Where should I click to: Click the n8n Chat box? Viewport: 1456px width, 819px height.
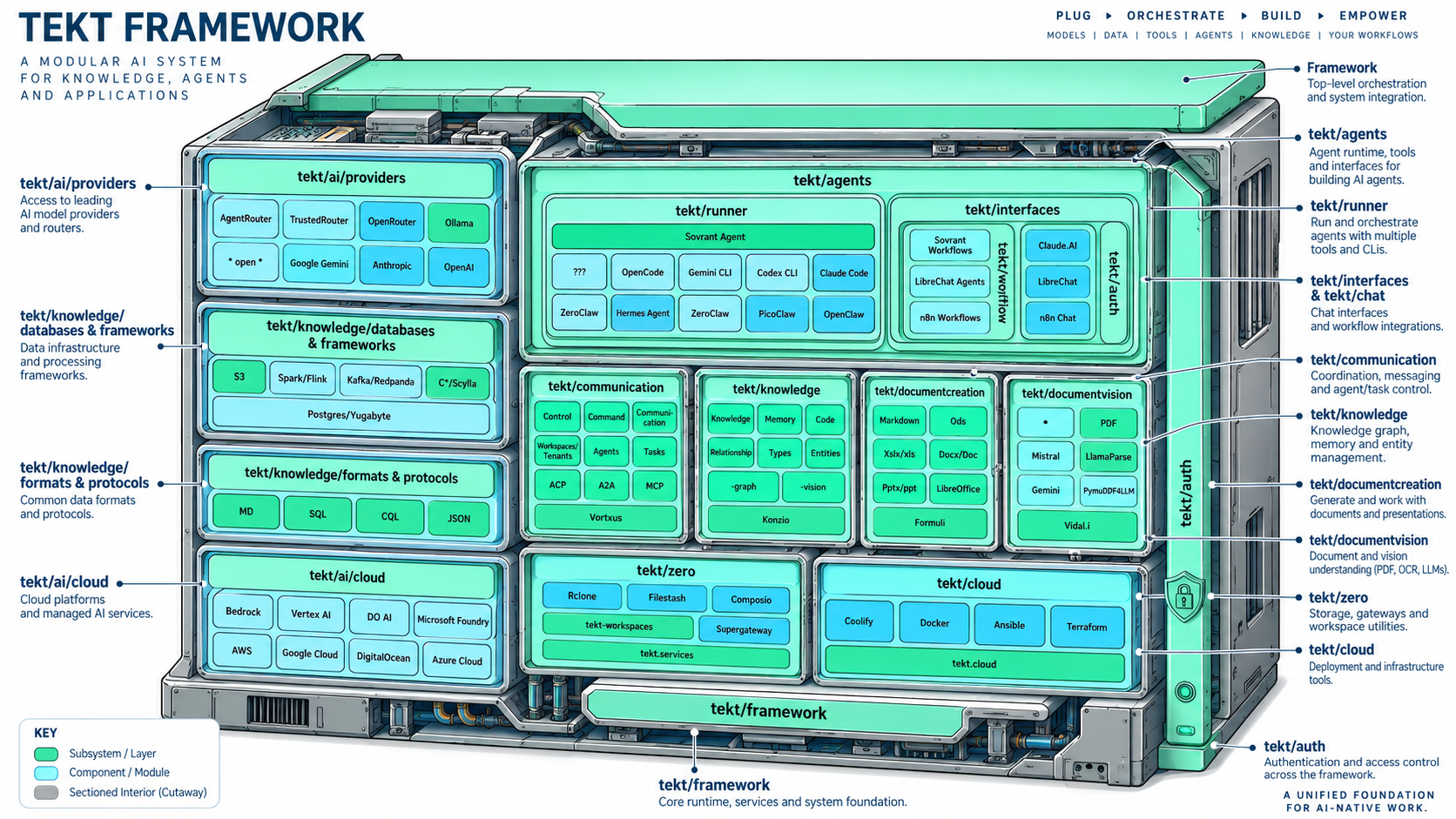click(1057, 318)
